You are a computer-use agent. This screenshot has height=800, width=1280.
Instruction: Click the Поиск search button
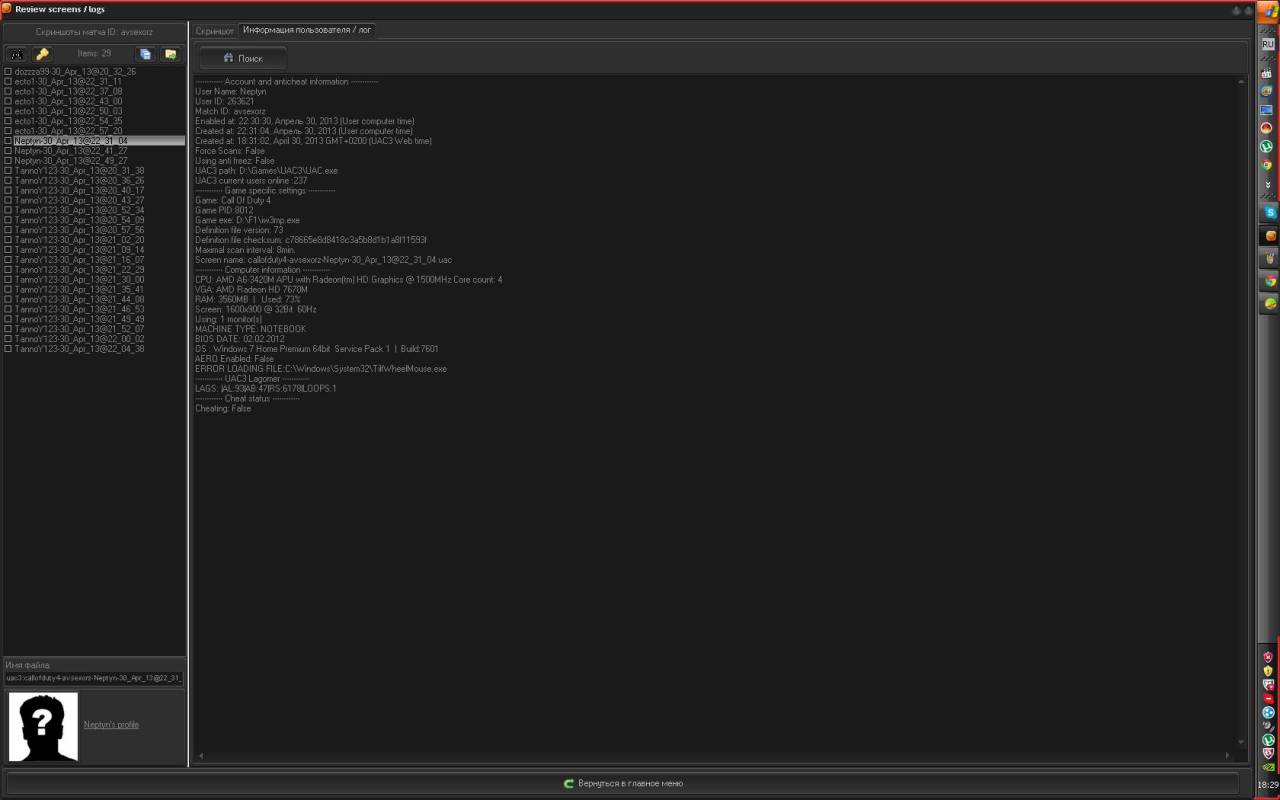(243, 58)
